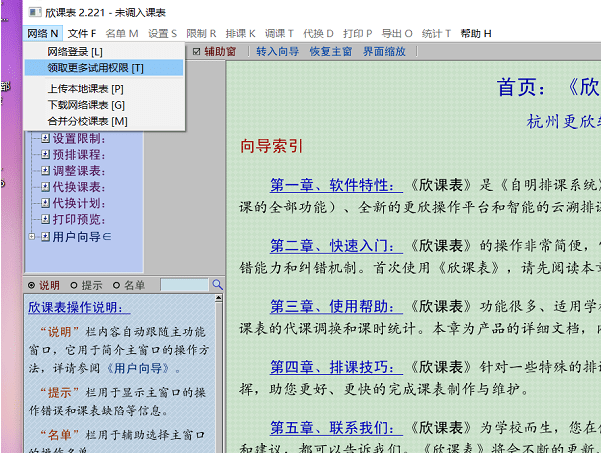Open the 文件 F menu

pyautogui.click(x=82, y=33)
